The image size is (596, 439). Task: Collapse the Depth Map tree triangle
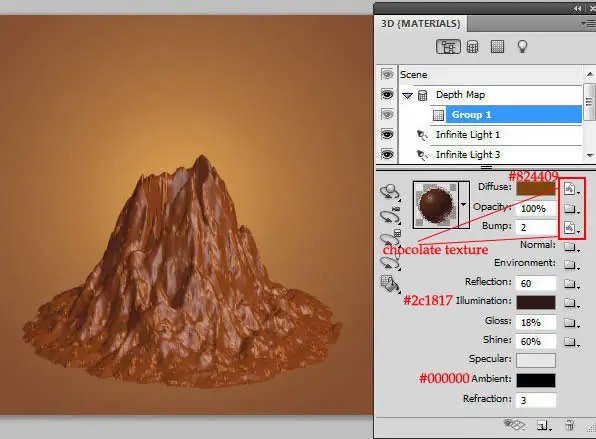pyautogui.click(x=407, y=96)
